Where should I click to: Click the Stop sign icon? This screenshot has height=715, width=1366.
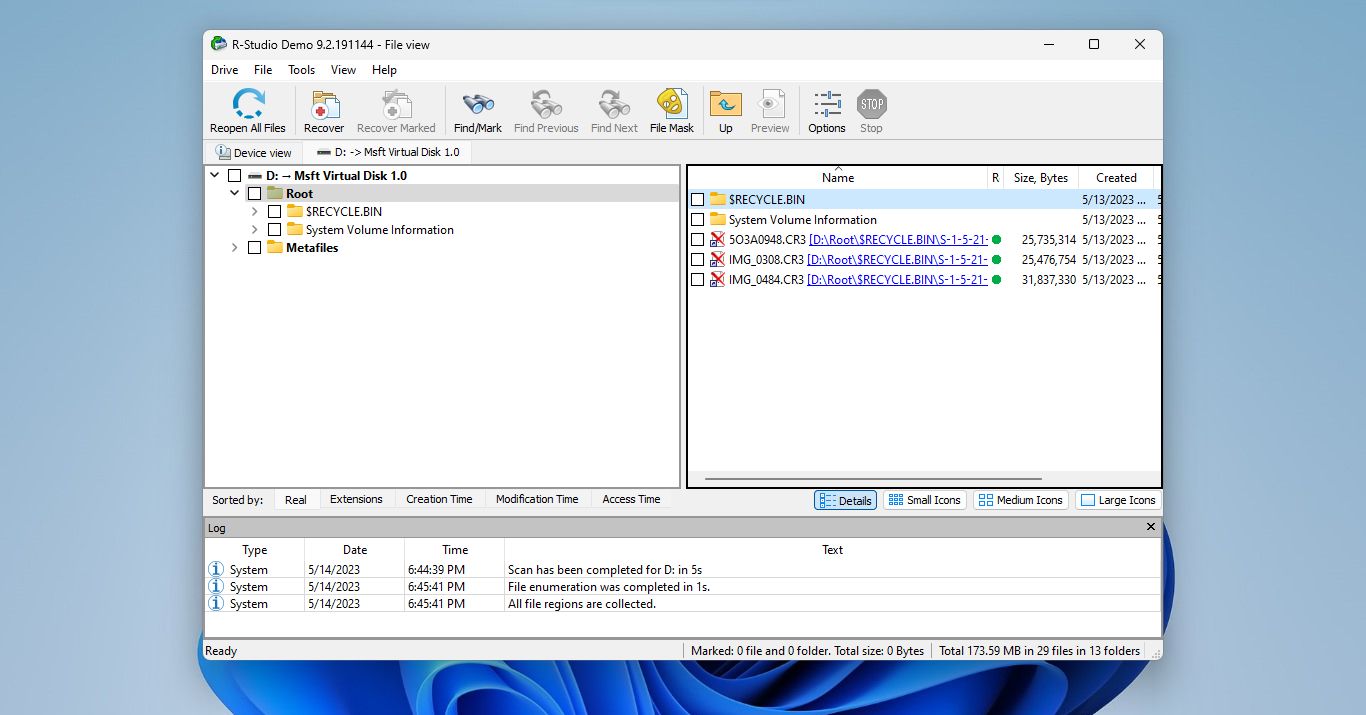[x=872, y=104]
